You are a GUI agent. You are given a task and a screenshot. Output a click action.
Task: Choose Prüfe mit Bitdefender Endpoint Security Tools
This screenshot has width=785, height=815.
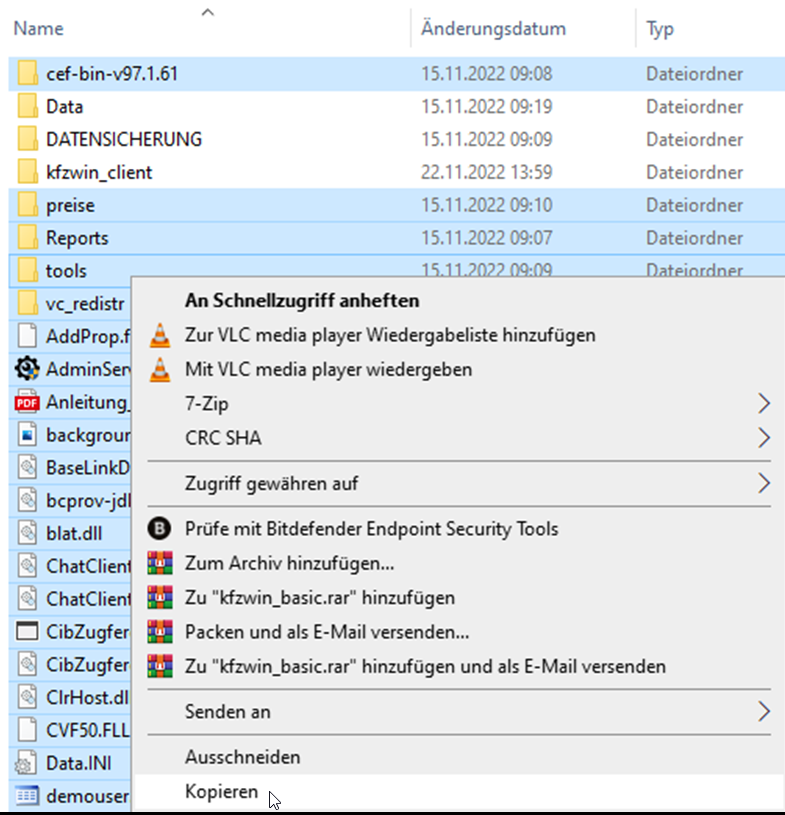372,529
